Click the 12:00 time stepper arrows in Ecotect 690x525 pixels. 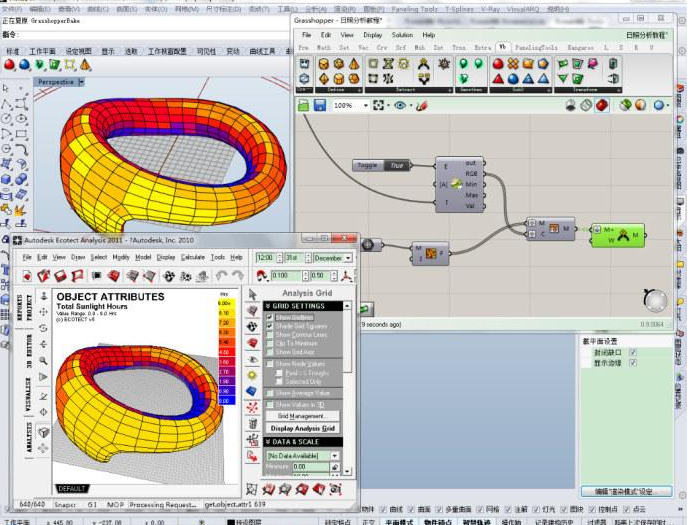(279, 258)
